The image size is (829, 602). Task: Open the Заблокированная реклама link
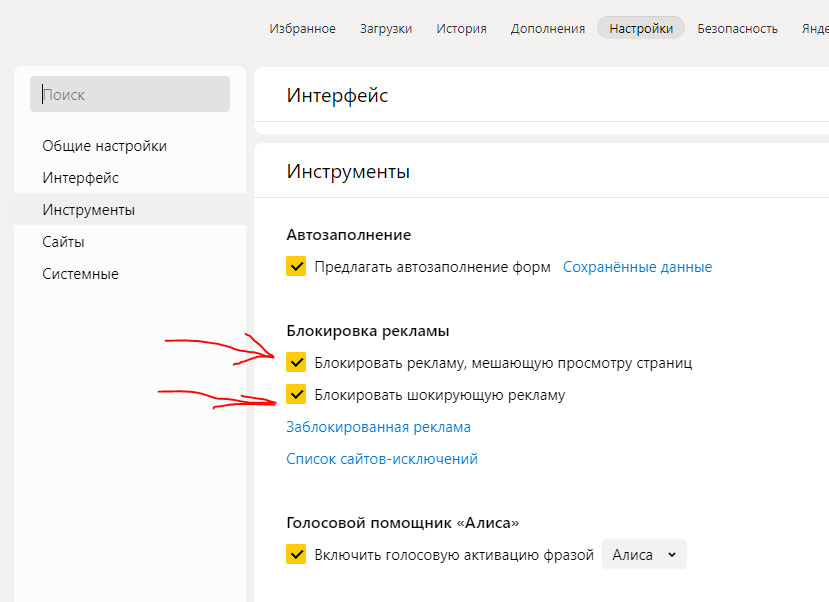click(379, 427)
